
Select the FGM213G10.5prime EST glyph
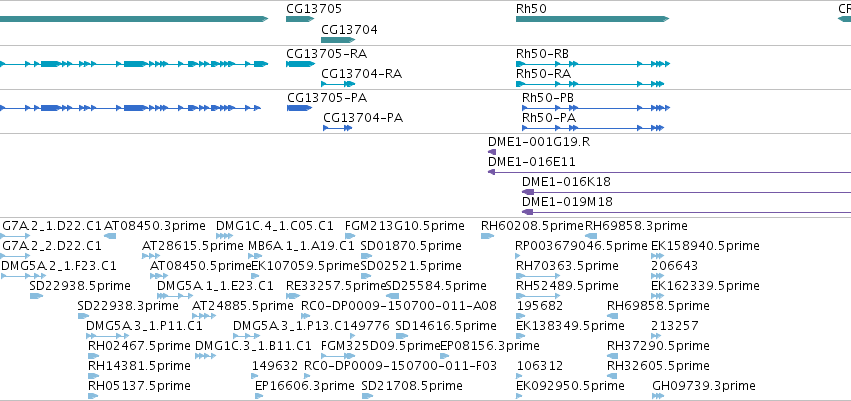point(350,236)
